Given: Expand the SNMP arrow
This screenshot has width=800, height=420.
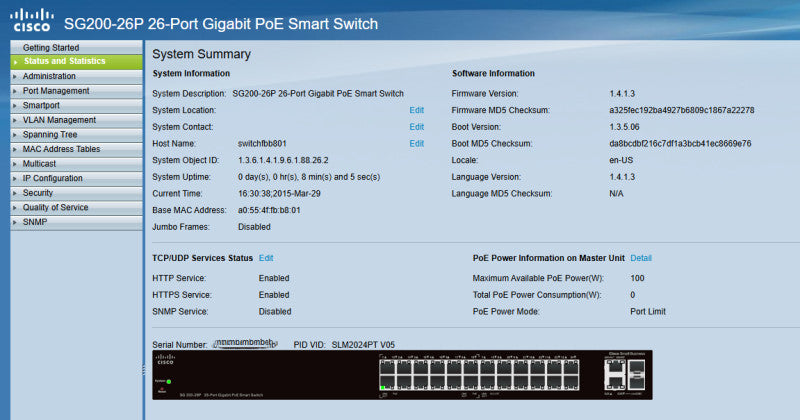Looking at the screenshot, I should point(15,223).
